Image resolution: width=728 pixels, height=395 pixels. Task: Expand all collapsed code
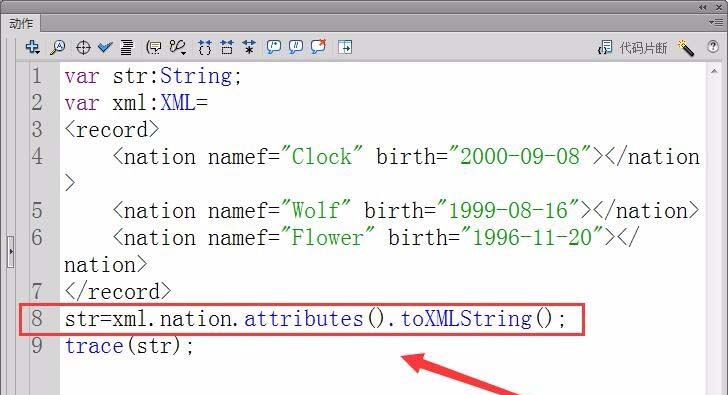tap(249, 47)
